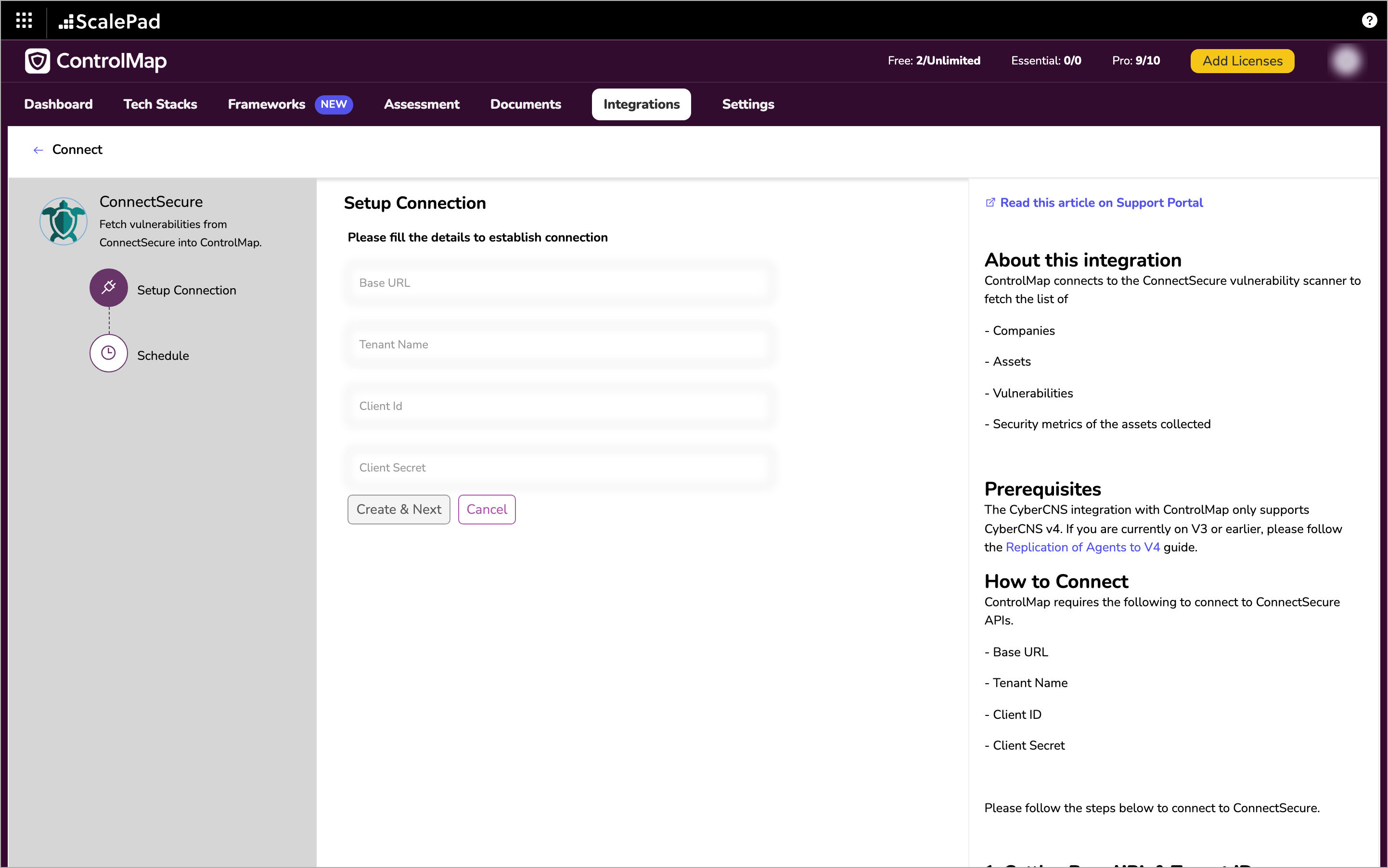The width and height of the screenshot is (1388, 868).
Task: Open the Documents tab
Action: [526, 104]
